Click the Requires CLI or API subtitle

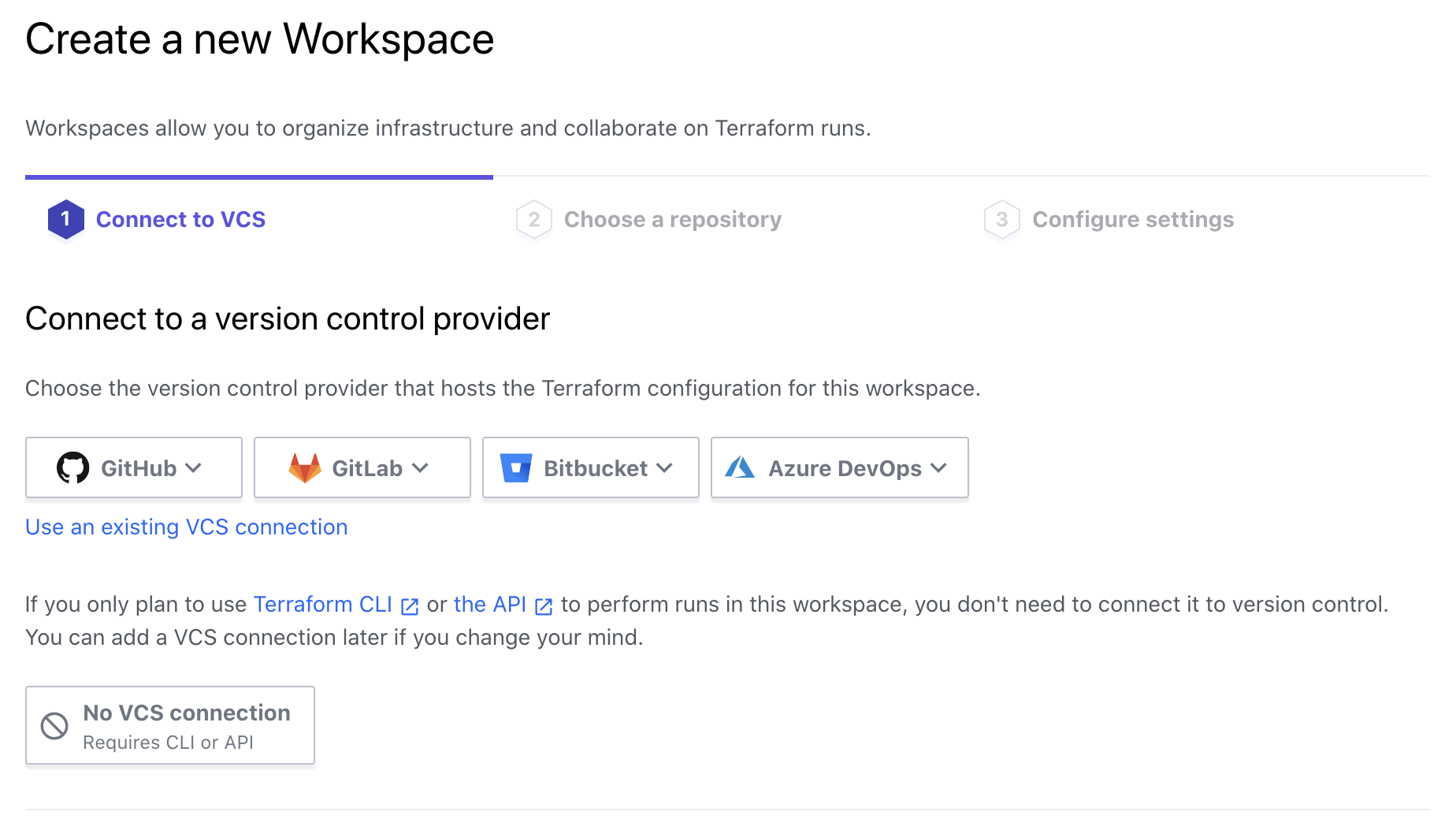(x=168, y=743)
